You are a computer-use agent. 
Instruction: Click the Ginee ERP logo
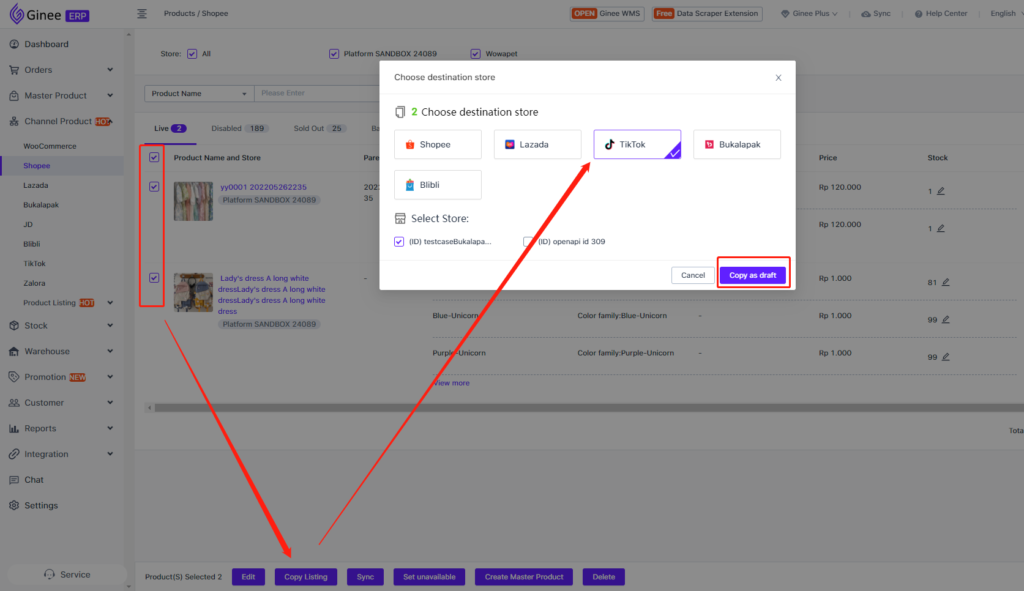49,14
